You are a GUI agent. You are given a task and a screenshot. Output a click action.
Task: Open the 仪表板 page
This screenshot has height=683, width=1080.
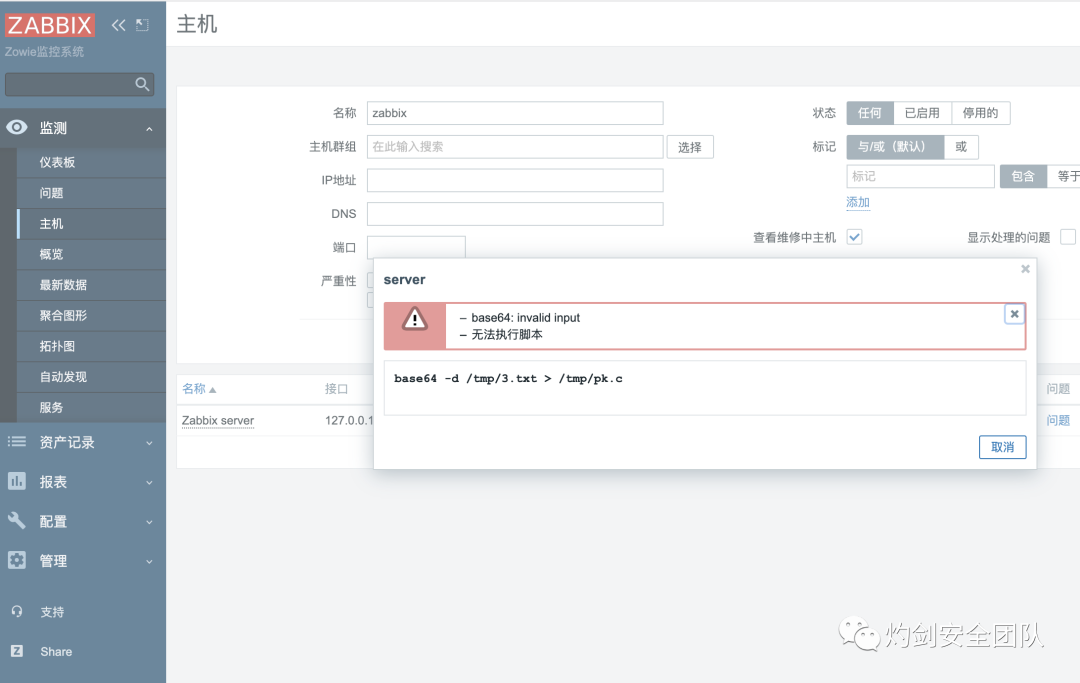(91, 162)
